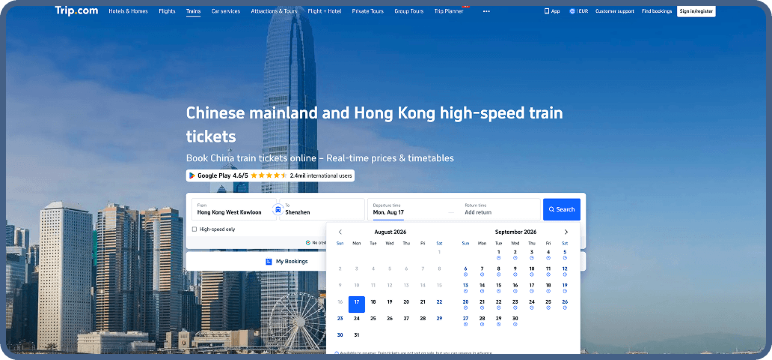
Task: Click clock icon under September 1
Action: pyautogui.click(x=499, y=258)
